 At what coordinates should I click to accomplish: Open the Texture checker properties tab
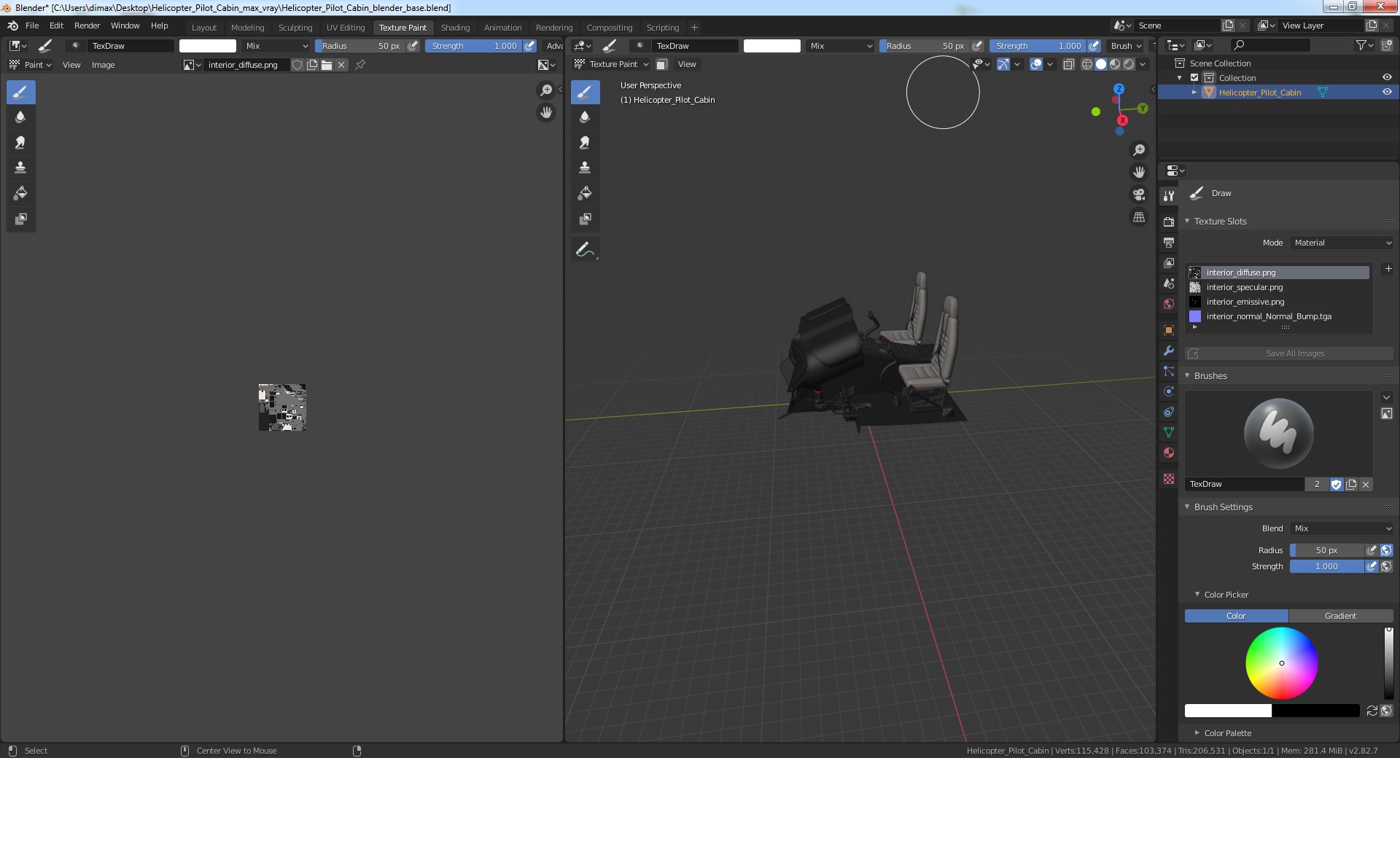(x=1169, y=479)
